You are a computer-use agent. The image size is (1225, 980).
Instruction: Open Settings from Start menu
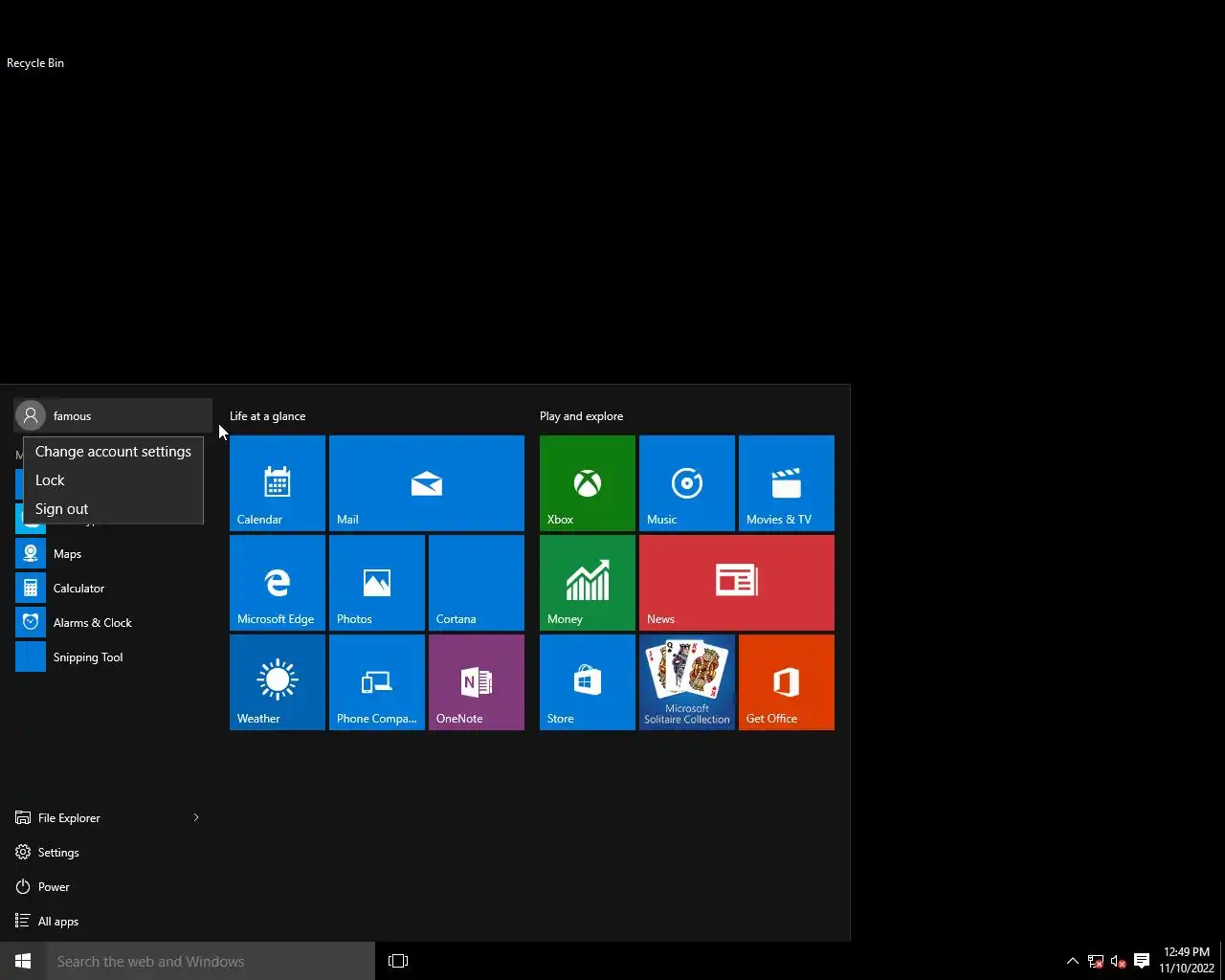(113, 853)
